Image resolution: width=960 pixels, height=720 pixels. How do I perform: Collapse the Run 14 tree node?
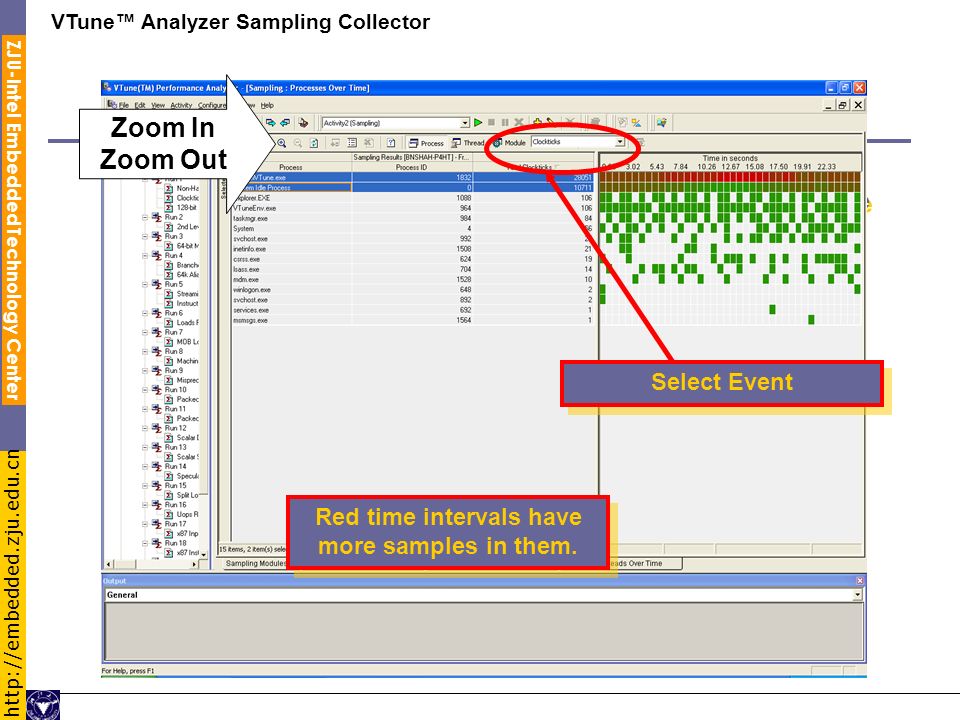click(x=145, y=467)
